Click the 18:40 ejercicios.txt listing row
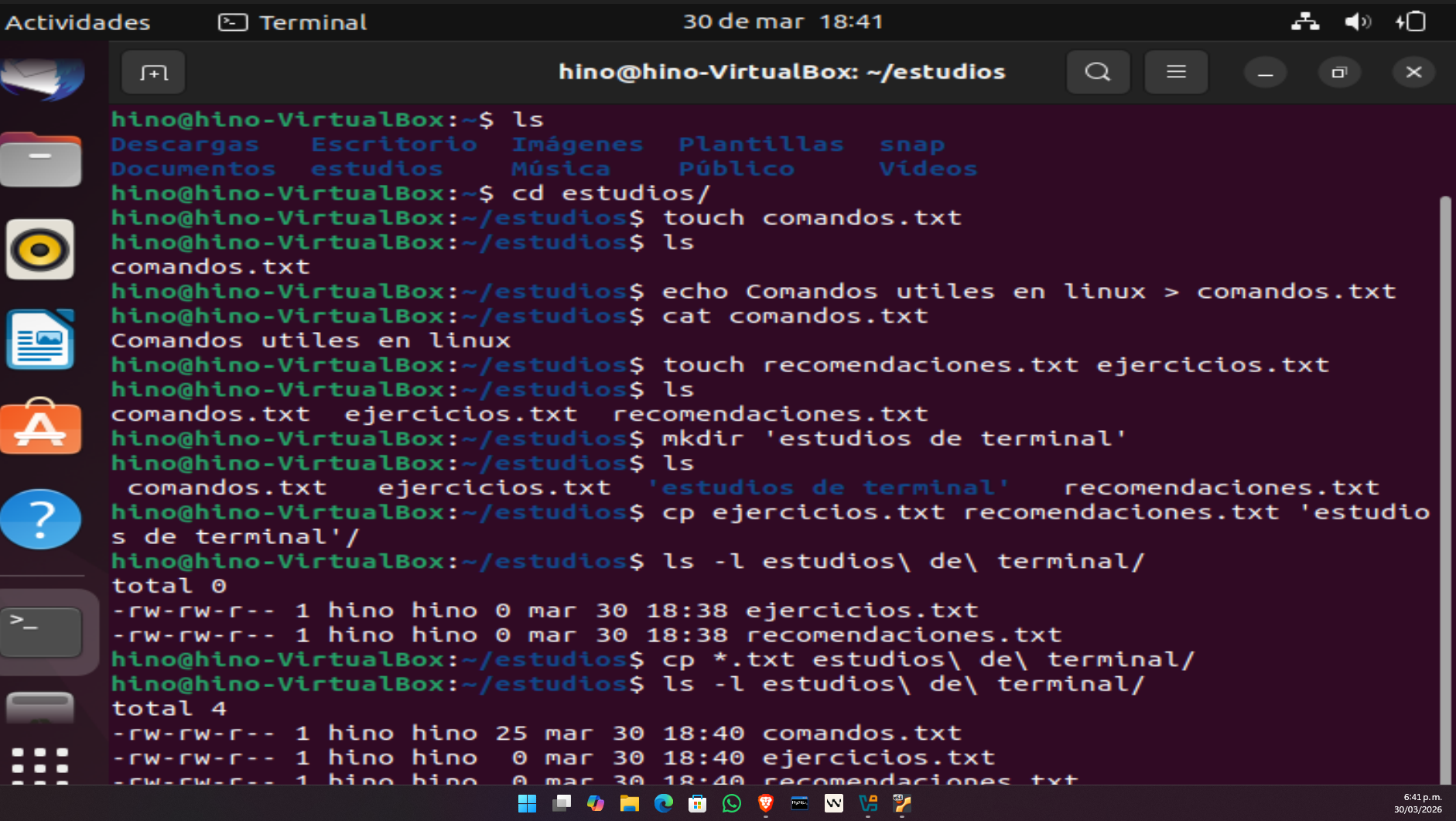The image size is (1456, 821). [554, 758]
